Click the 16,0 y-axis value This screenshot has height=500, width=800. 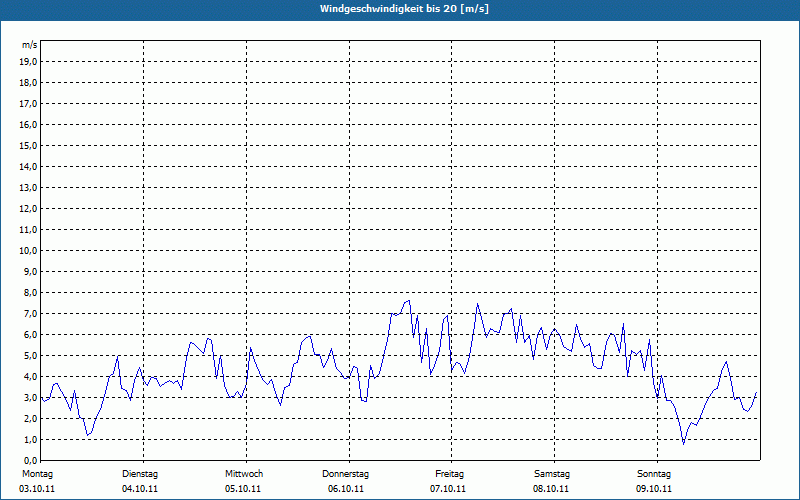tap(27, 124)
